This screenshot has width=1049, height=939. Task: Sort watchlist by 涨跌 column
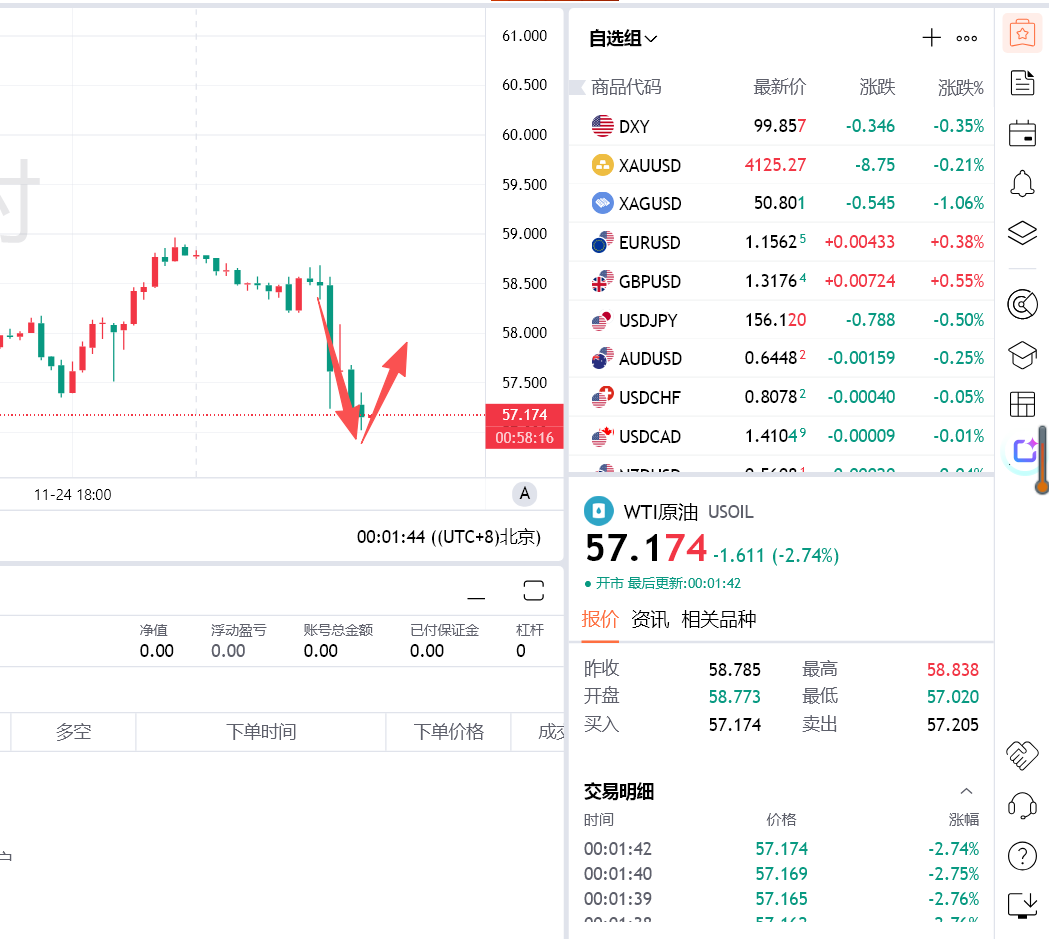pyautogui.click(x=877, y=87)
